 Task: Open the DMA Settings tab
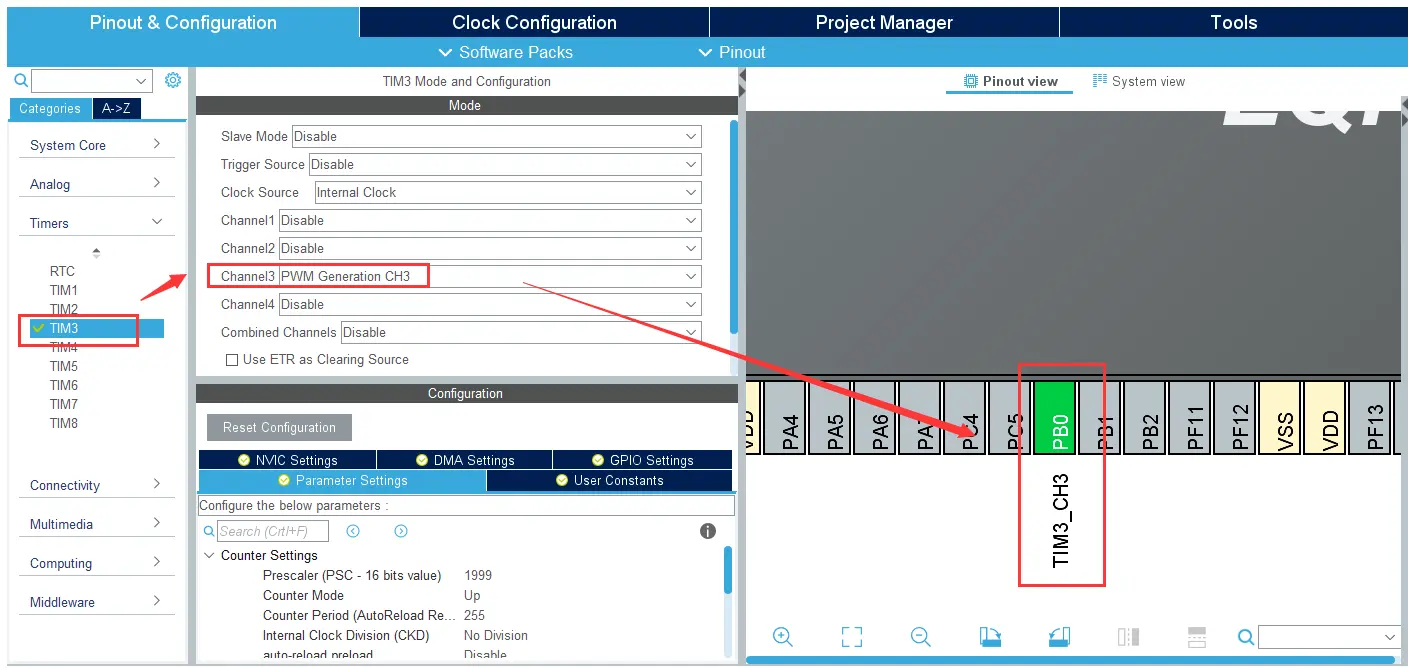(x=465, y=460)
